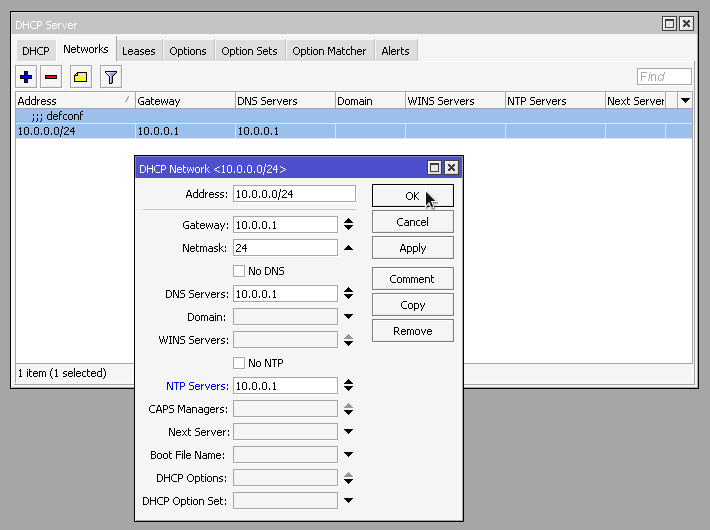710x530 pixels.
Task: Click the red minus remove icon
Action: (51, 76)
